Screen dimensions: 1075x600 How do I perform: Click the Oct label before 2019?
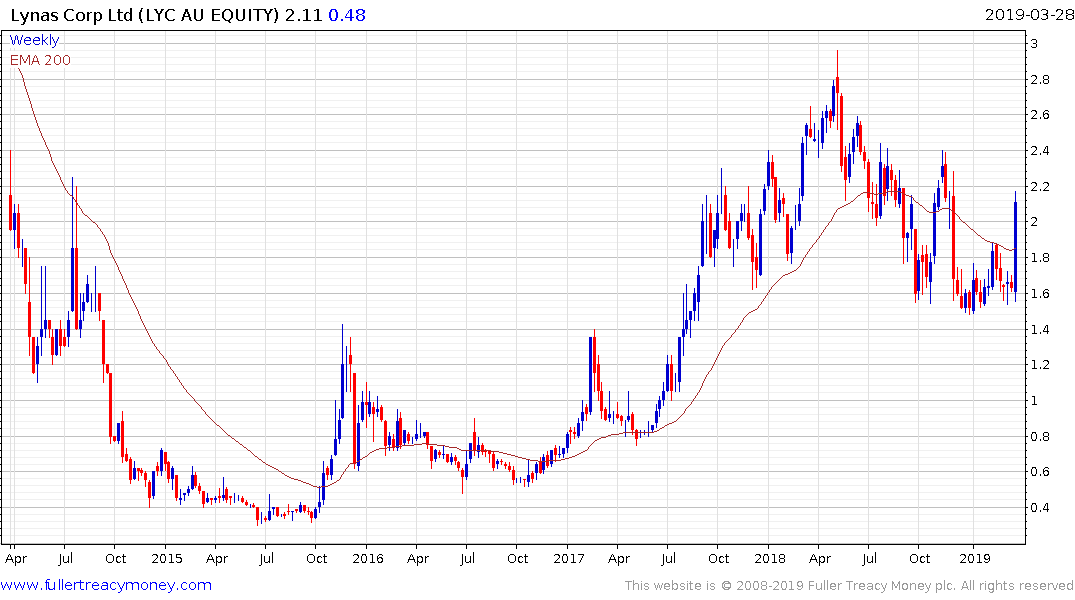pos(919,558)
